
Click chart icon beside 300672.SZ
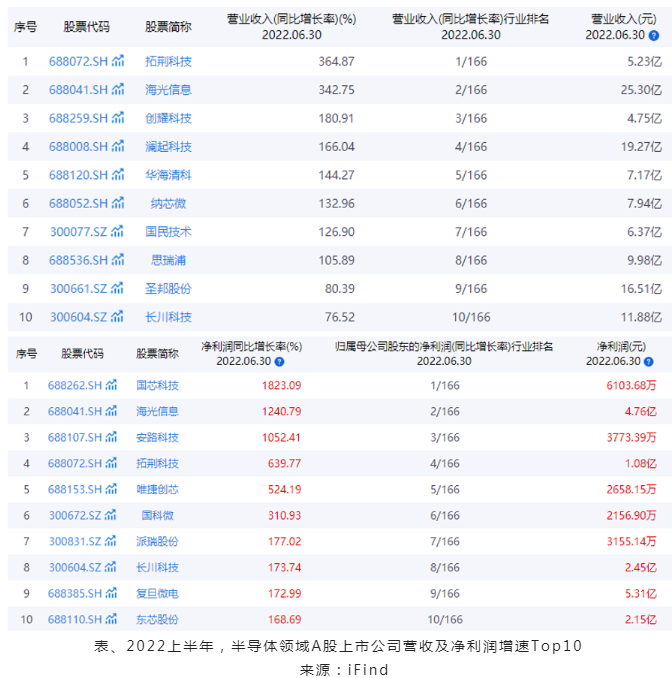[x=110, y=515]
